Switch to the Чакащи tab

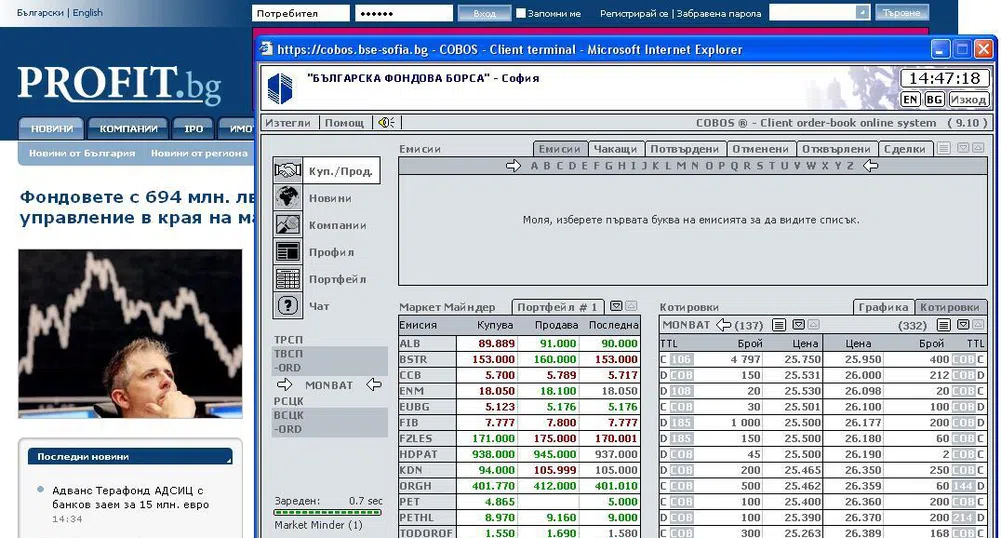click(614, 149)
